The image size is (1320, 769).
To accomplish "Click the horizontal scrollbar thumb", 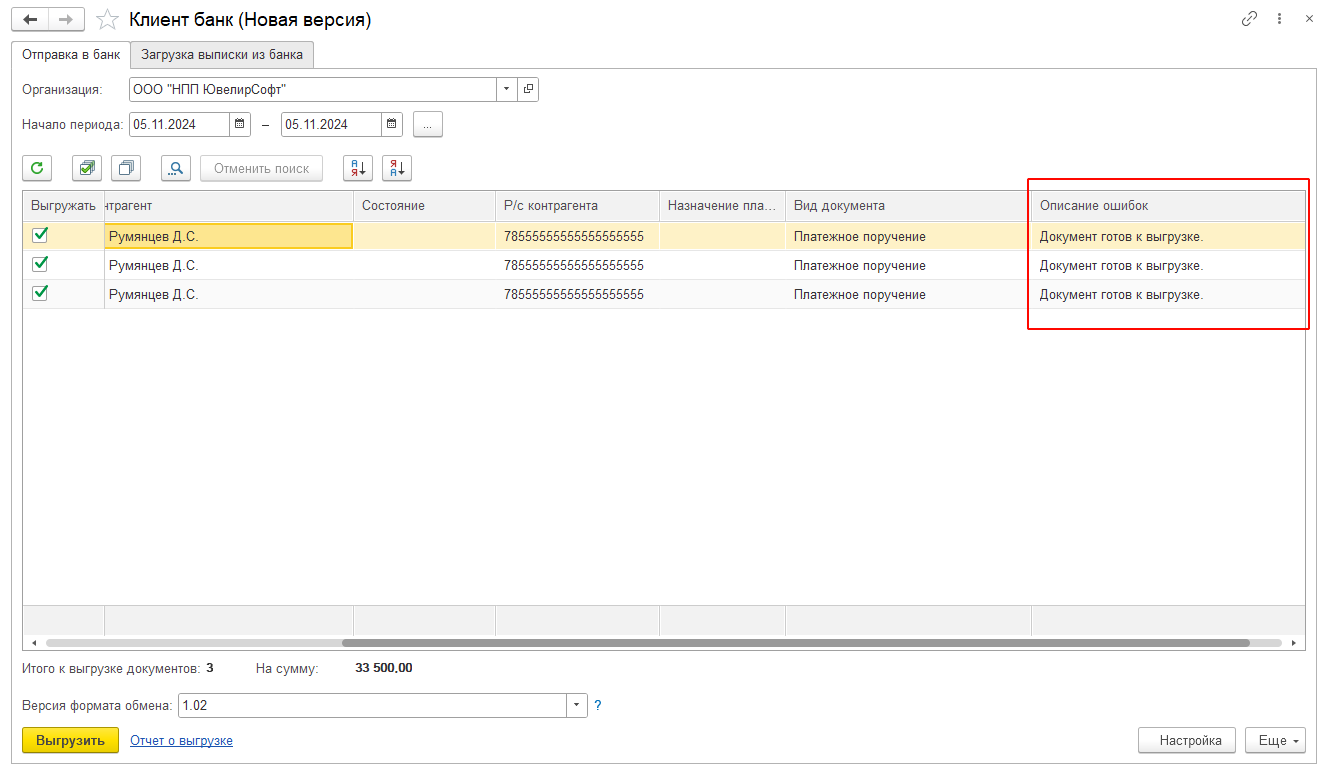I will 796,643.
